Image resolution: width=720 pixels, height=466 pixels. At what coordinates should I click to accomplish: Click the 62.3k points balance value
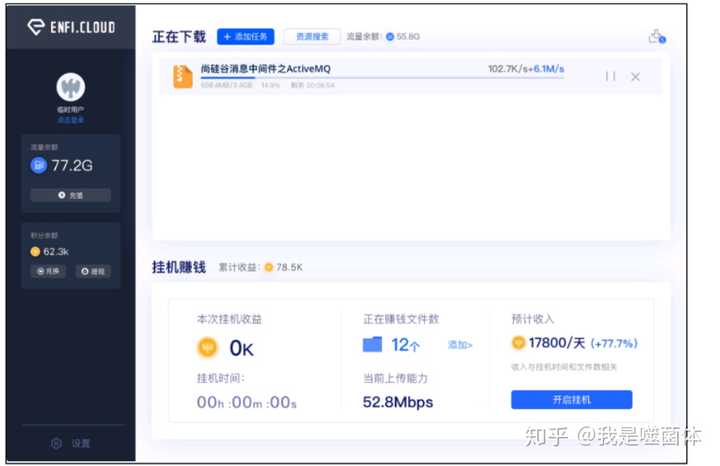pyautogui.click(x=56, y=252)
